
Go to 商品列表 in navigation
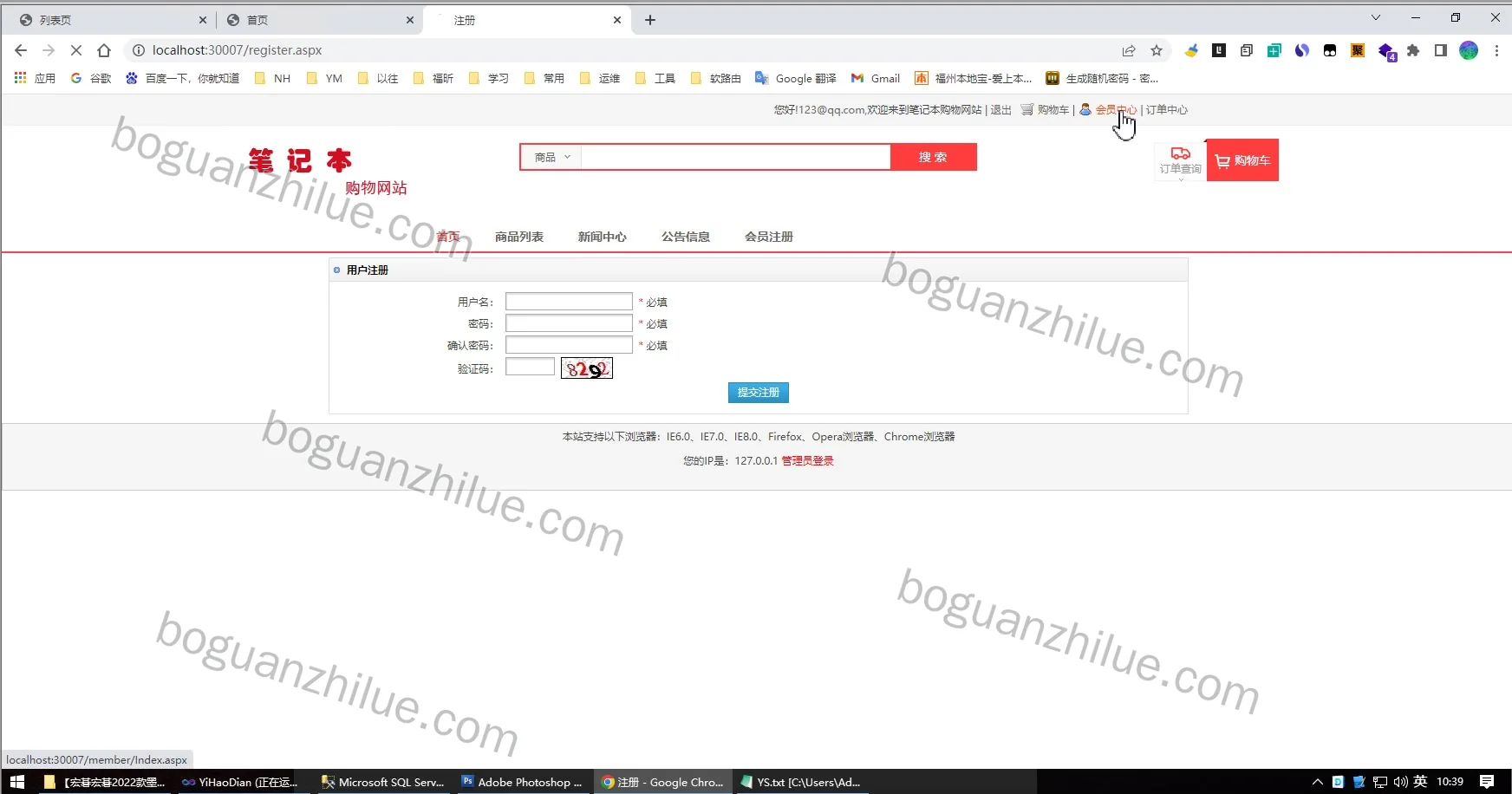(519, 237)
